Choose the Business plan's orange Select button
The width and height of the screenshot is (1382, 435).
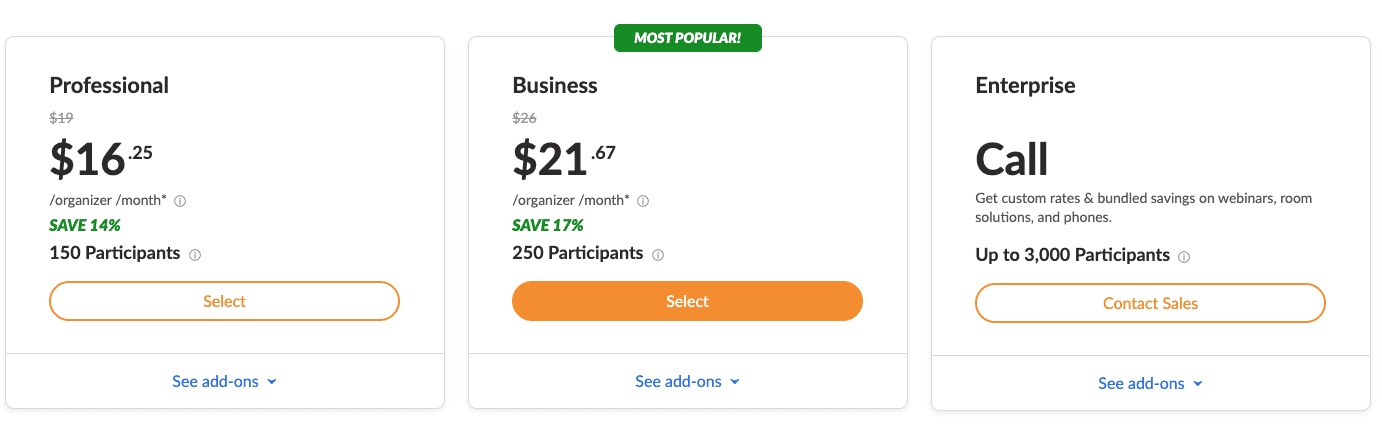click(x=687, y=301)
